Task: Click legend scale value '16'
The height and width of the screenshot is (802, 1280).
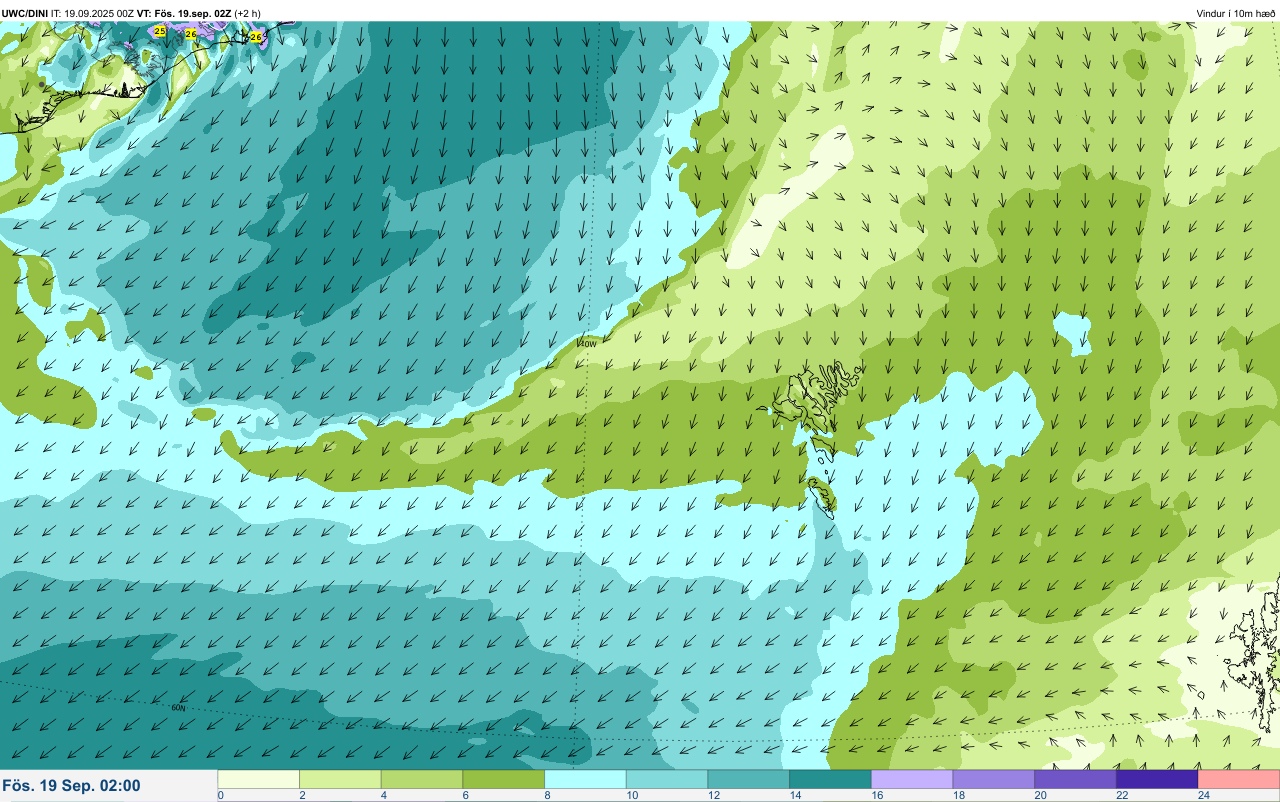Action: point(875,795)
